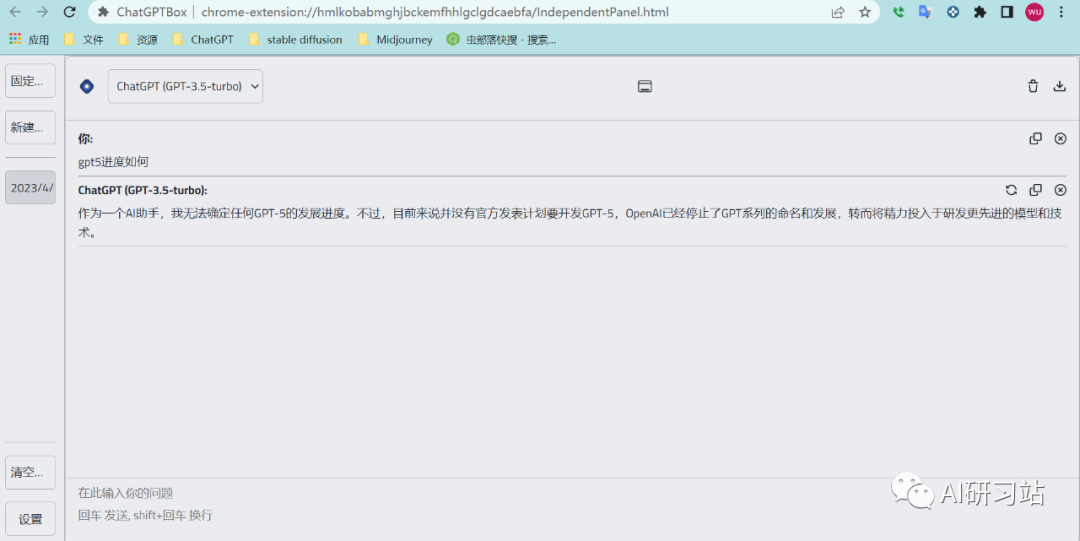Open the Google Translate extension icon

[x=925, y=12]
